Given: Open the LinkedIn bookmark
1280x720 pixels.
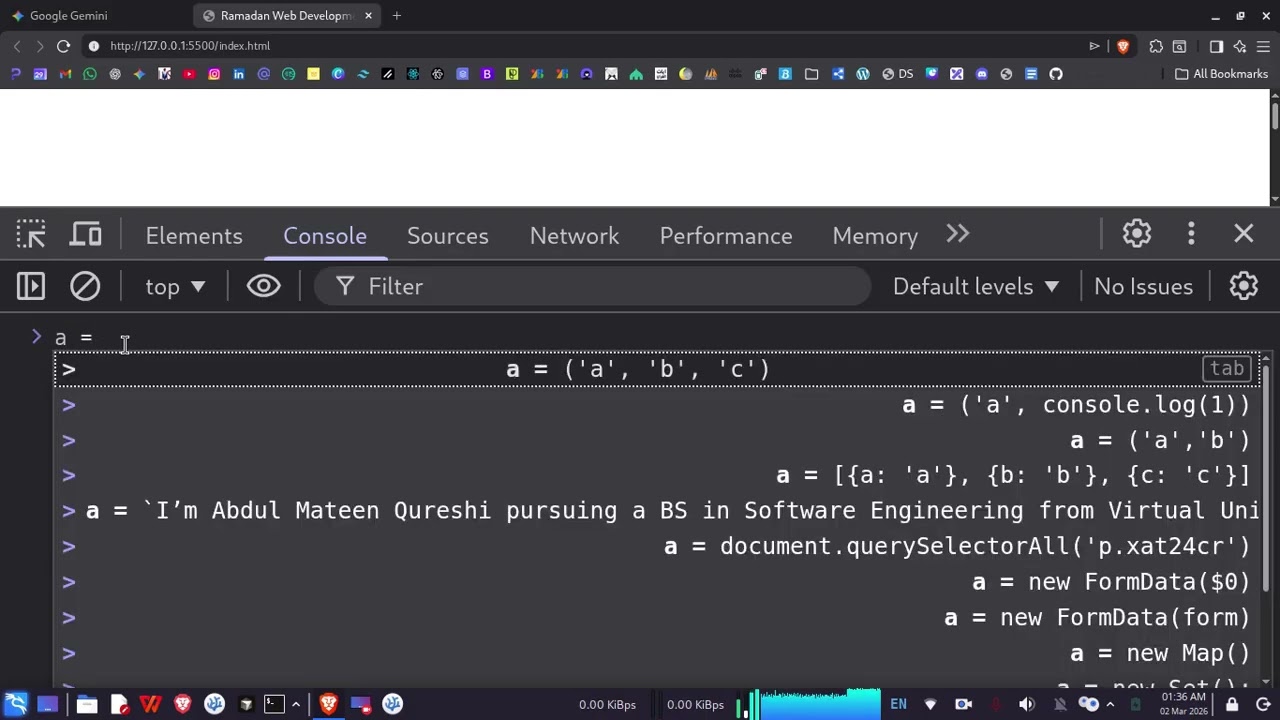Looking at the screenshot, I should click(239, 74).
